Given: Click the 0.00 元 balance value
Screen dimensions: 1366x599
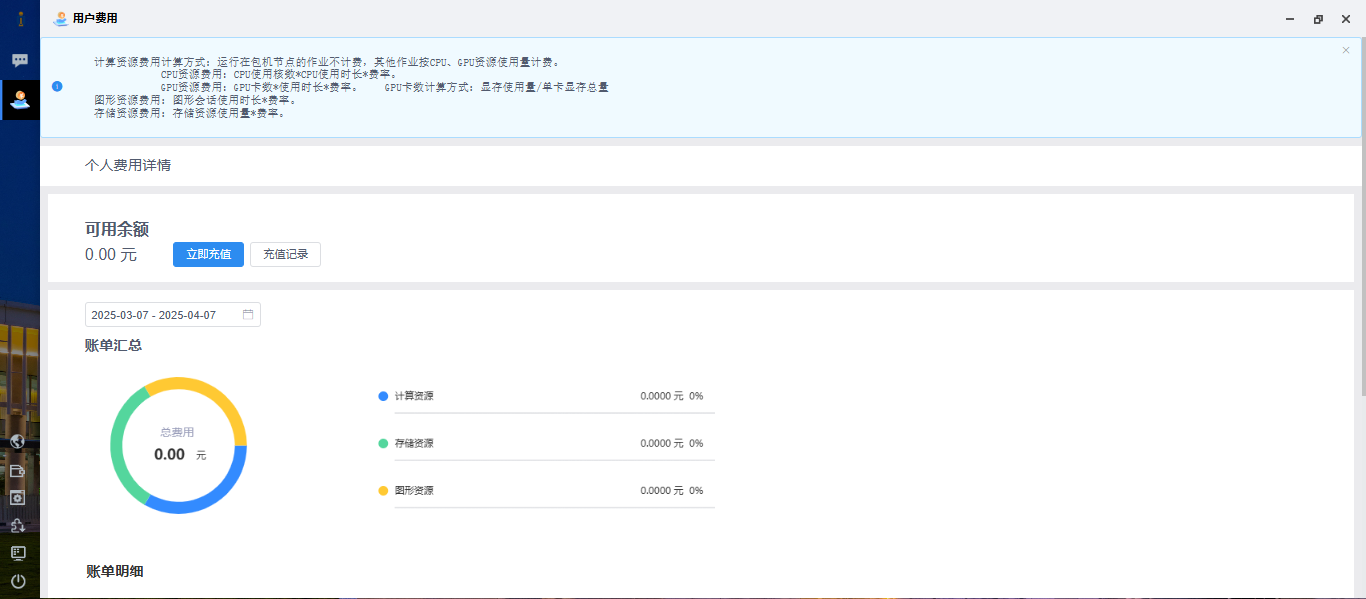Looking at the screenshot, I should [x=111, y=254].
